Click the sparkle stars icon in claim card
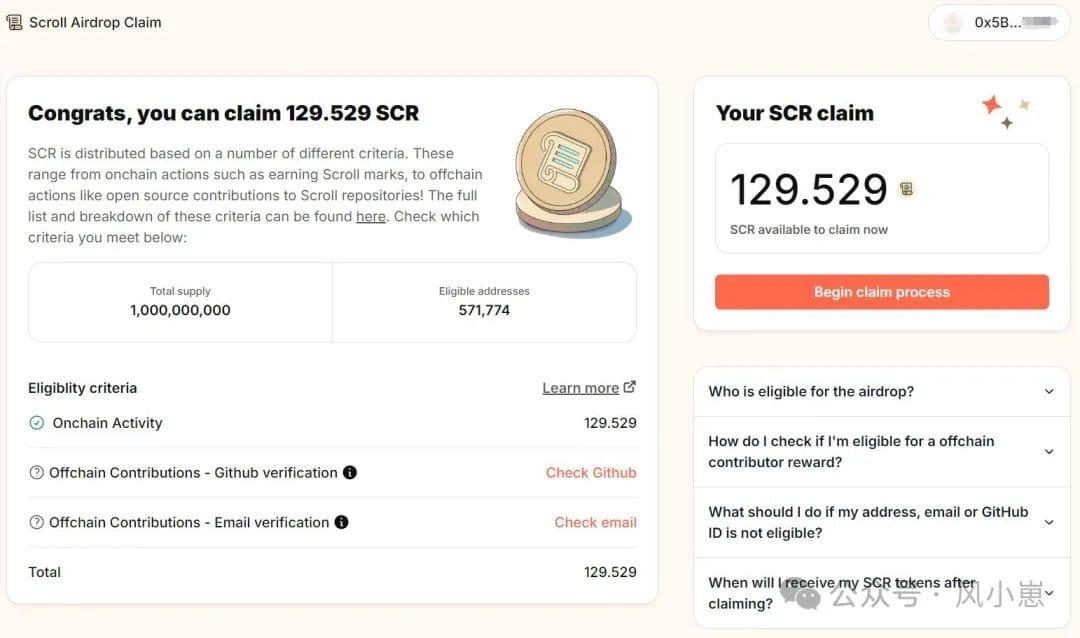 tap(1006, 112)
